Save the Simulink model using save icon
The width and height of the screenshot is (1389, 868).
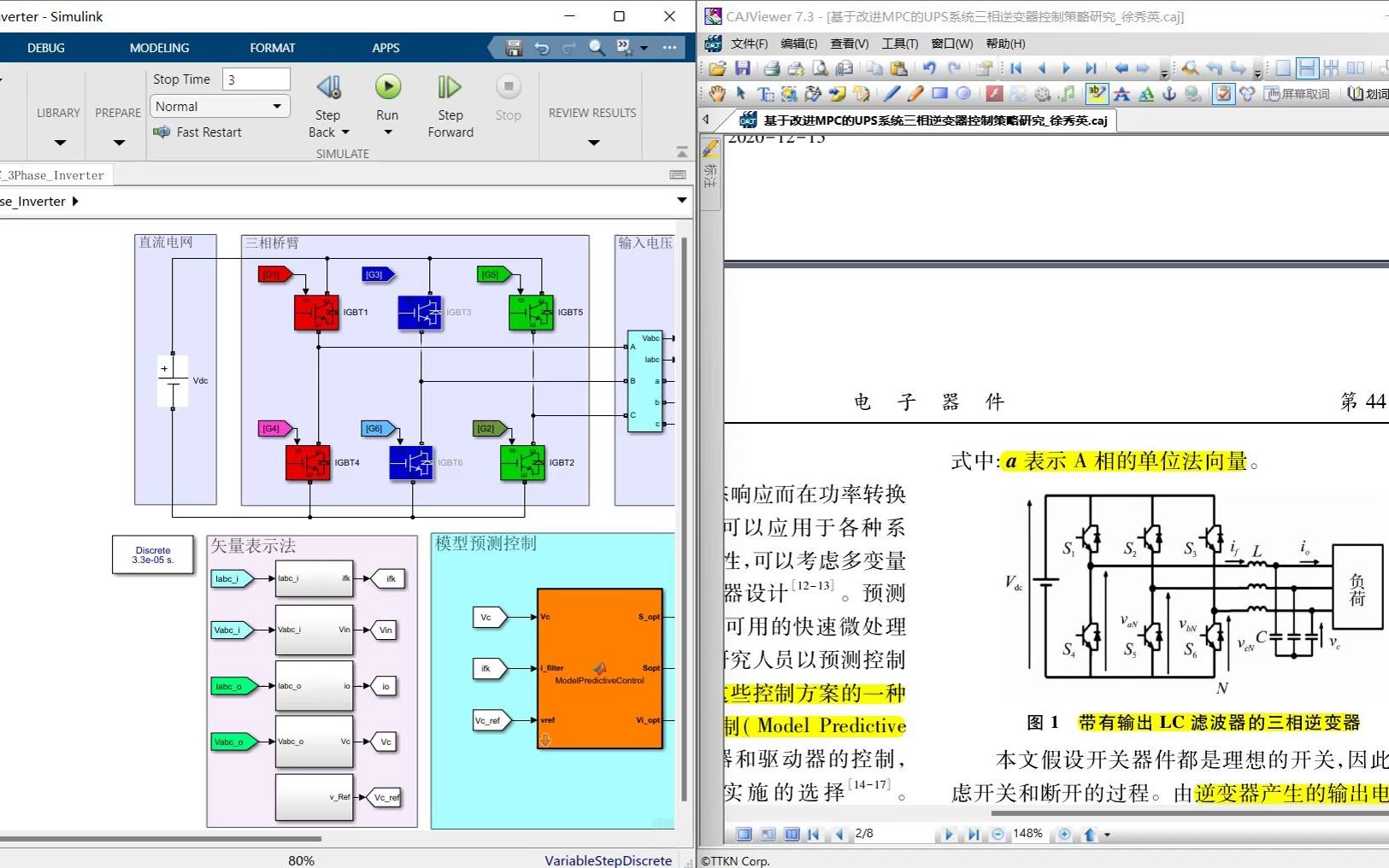click(514, 49)
